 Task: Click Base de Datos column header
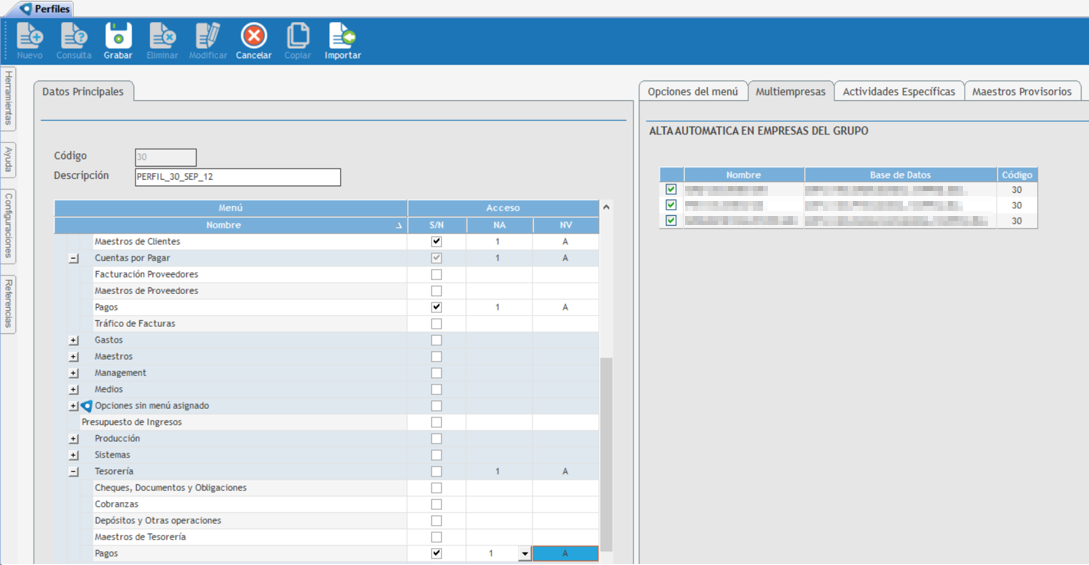coord(900,175)
